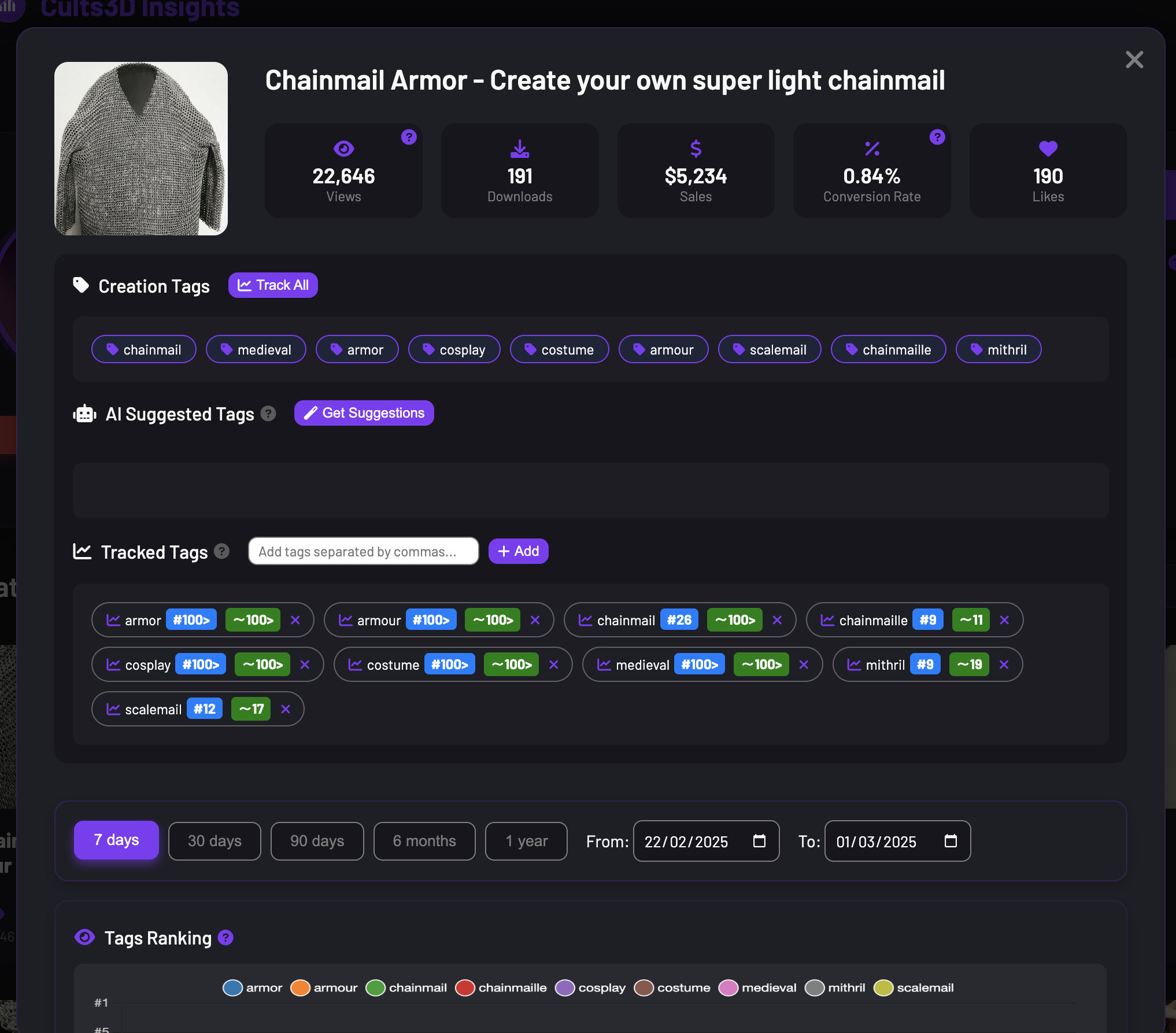The height and width of the screenshot is (1033, 1176).
Task: Toggle armor series in chart legend
Action: coord(253,988)
